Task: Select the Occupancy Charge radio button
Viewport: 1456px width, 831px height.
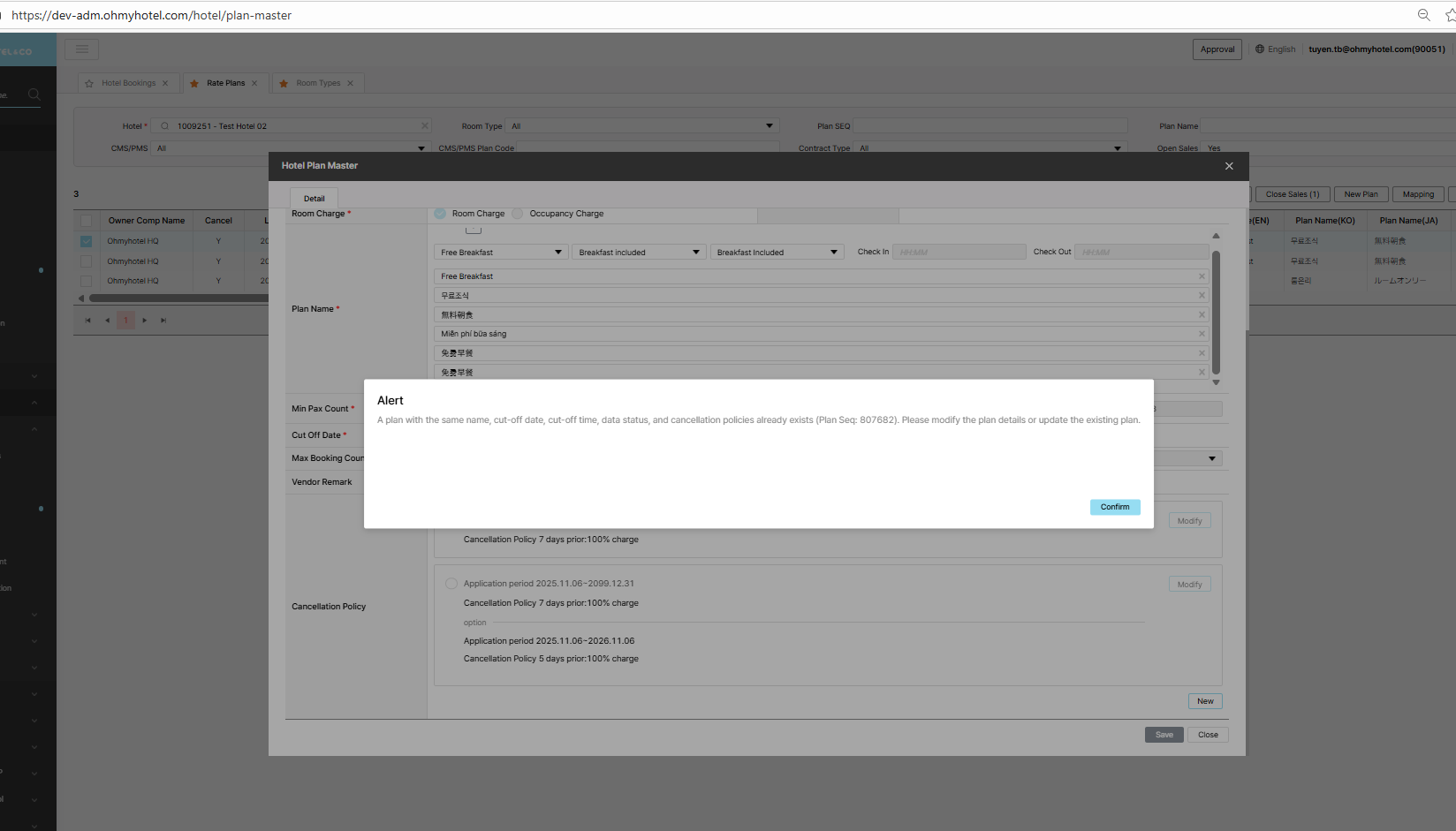Action: [518, 214]
